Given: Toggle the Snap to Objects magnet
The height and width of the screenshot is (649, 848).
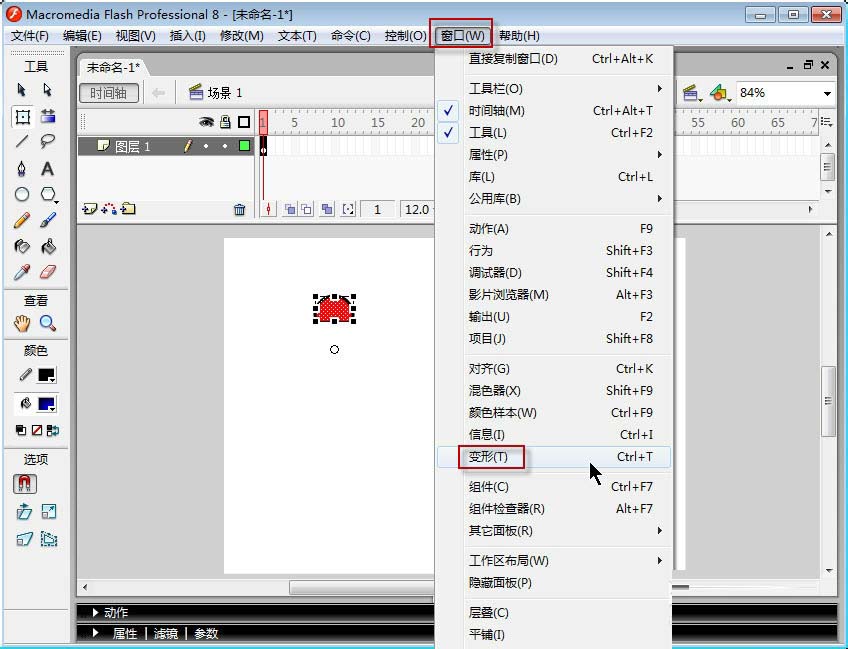Looking at the screenshot, I should 24,484.
